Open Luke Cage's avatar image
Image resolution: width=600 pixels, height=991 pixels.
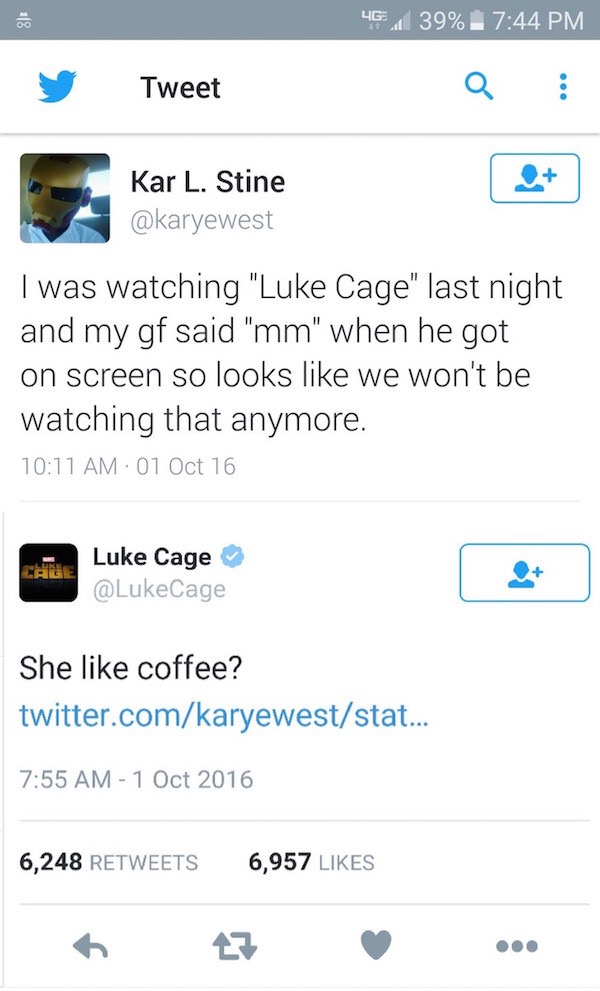49,573
